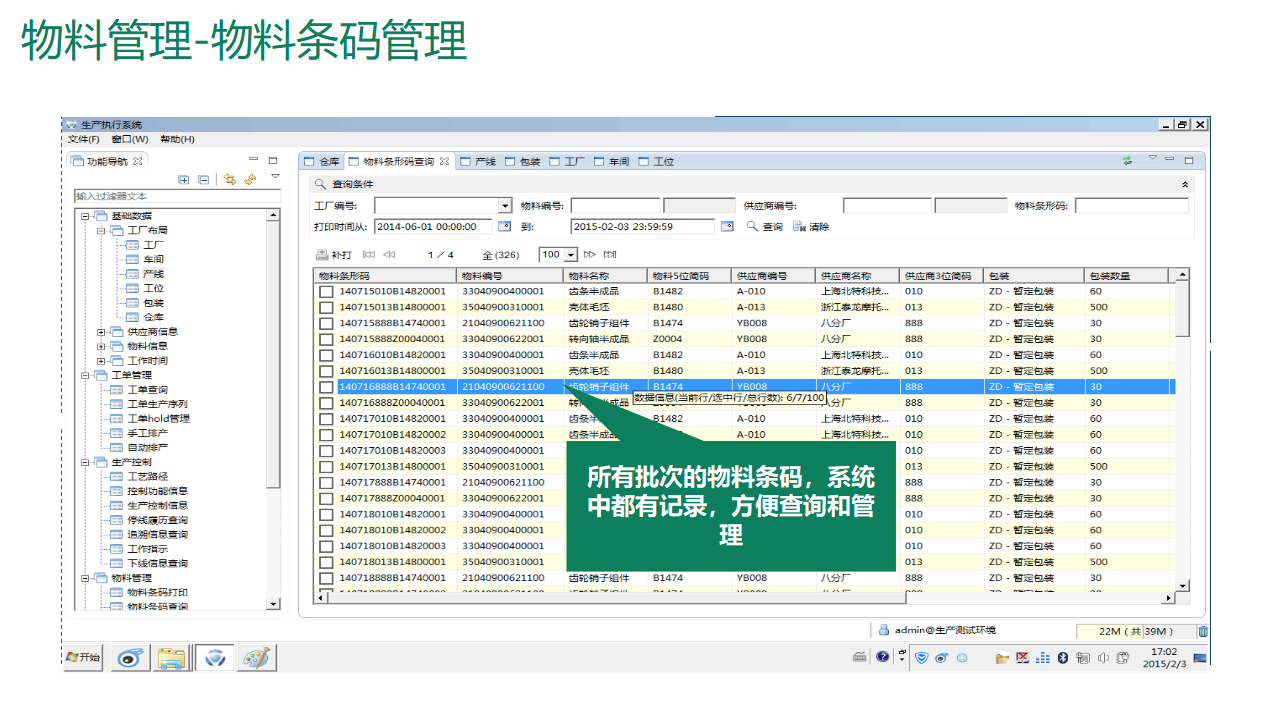Open the Paint palette taskbar icon

[x=257, y=658]
